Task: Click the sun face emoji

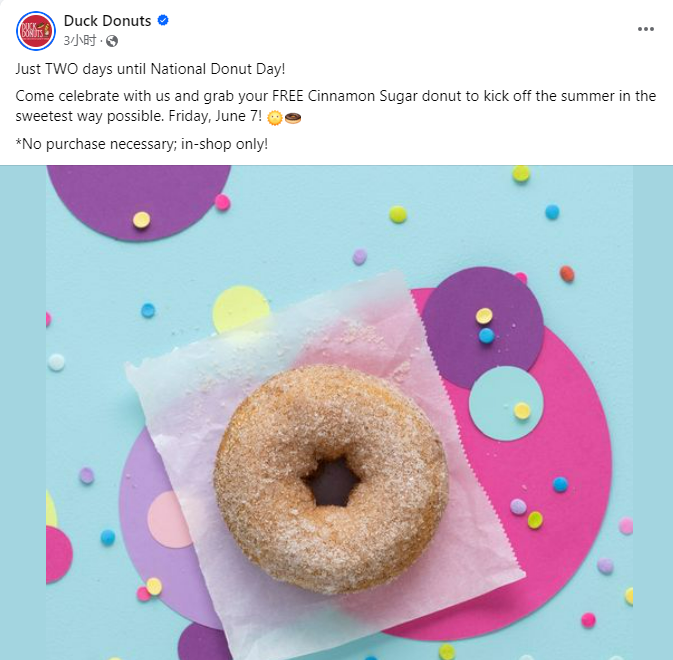Action: 275,118
